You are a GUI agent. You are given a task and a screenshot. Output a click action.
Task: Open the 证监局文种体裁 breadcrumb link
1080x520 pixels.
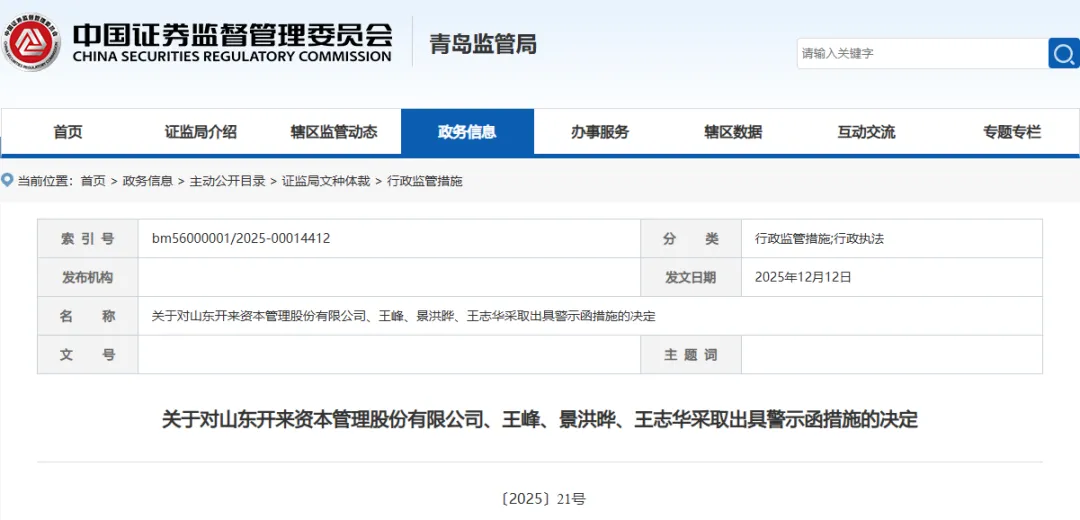pyautogui.click(x=326, y=181)
